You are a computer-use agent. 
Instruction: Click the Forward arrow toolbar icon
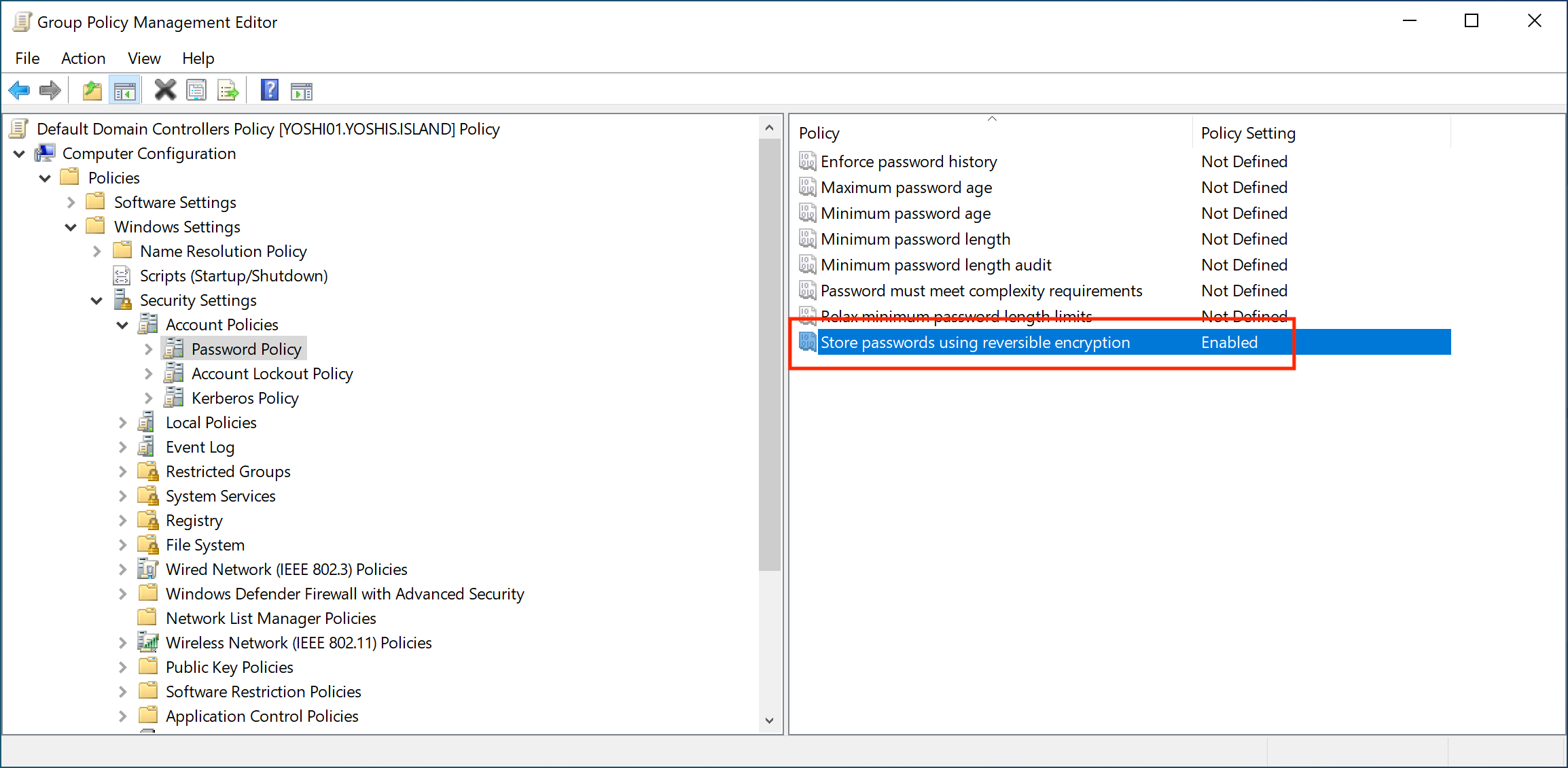click(50, 90)
